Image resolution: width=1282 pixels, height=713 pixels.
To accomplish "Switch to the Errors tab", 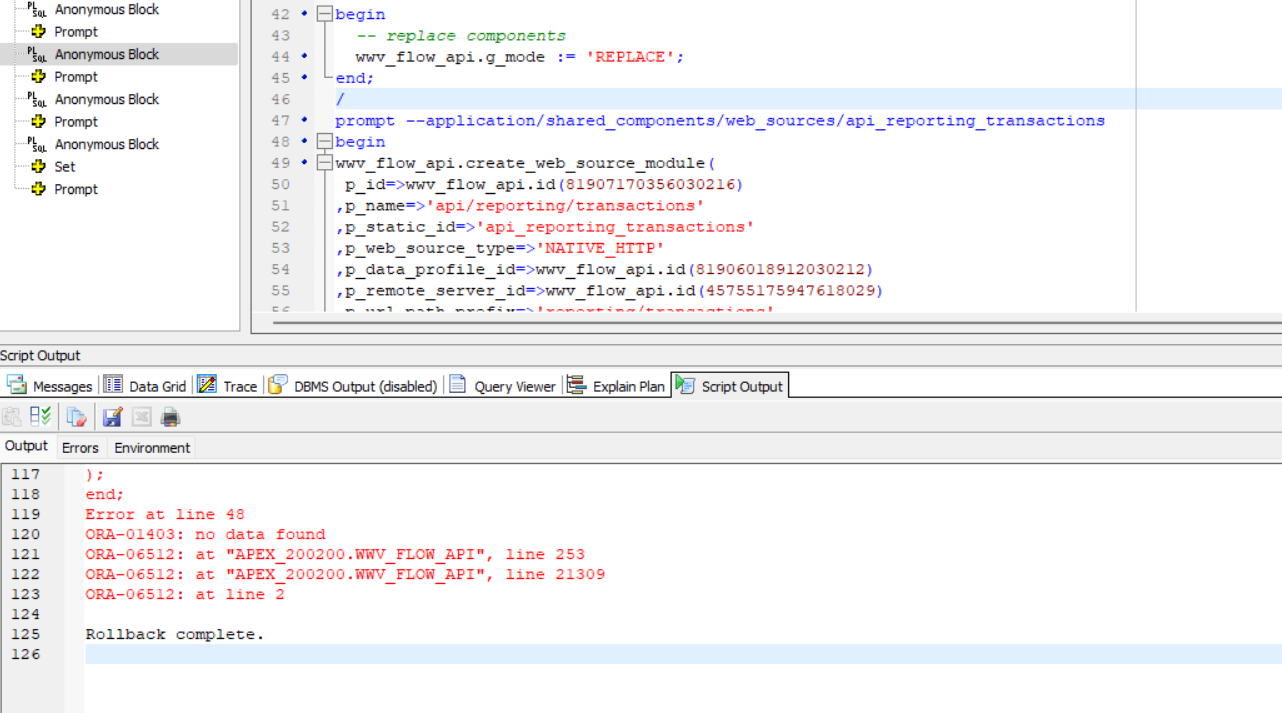I will 80,447.
